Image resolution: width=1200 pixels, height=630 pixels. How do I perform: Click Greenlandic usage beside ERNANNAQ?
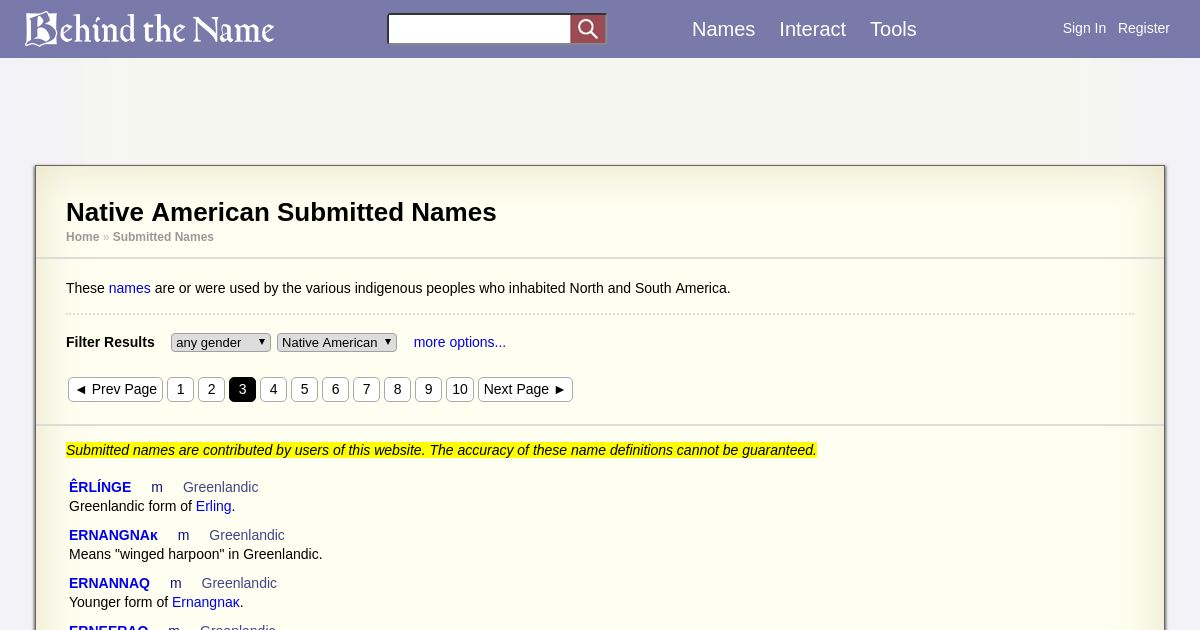239,583
